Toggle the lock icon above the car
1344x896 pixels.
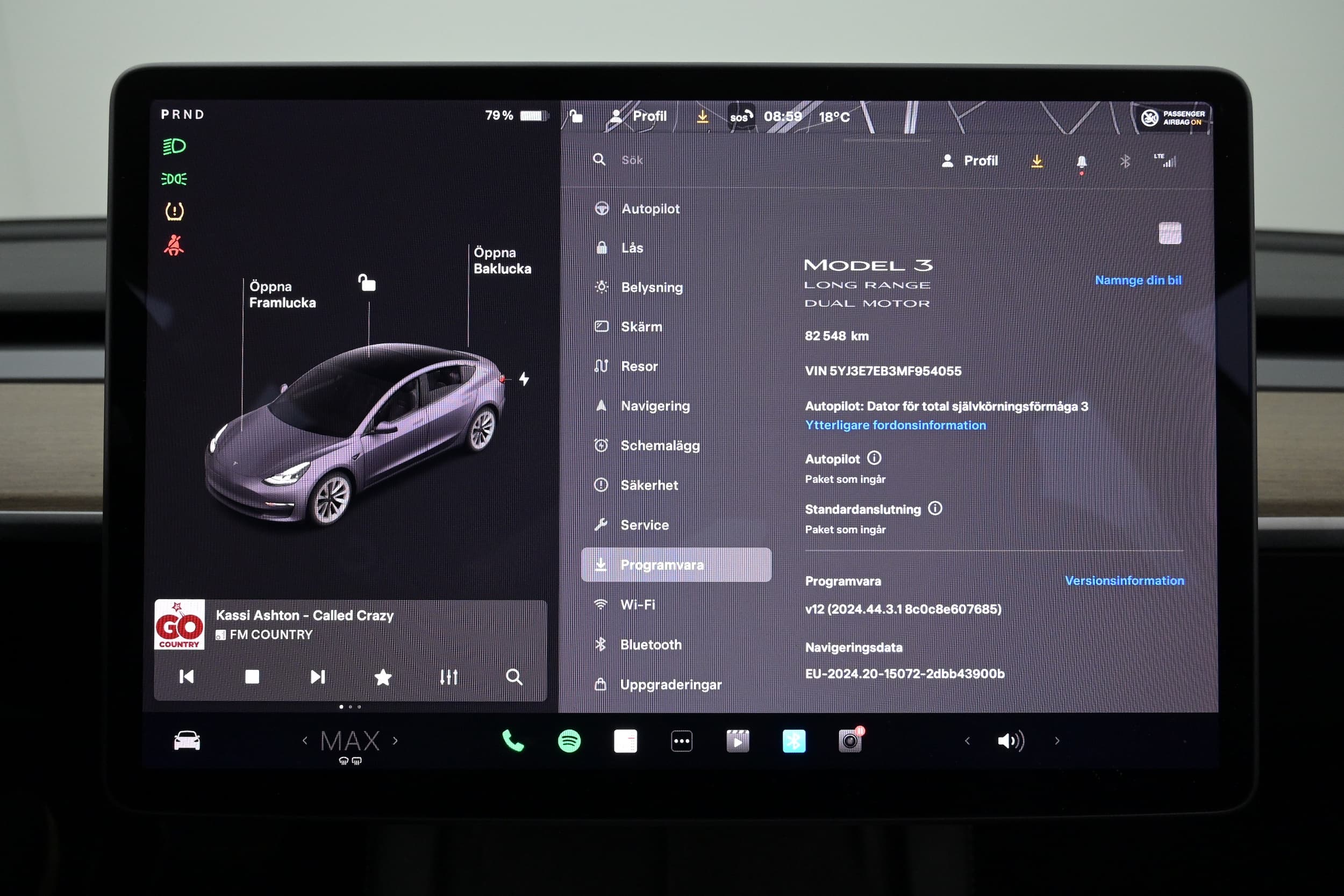367,282
